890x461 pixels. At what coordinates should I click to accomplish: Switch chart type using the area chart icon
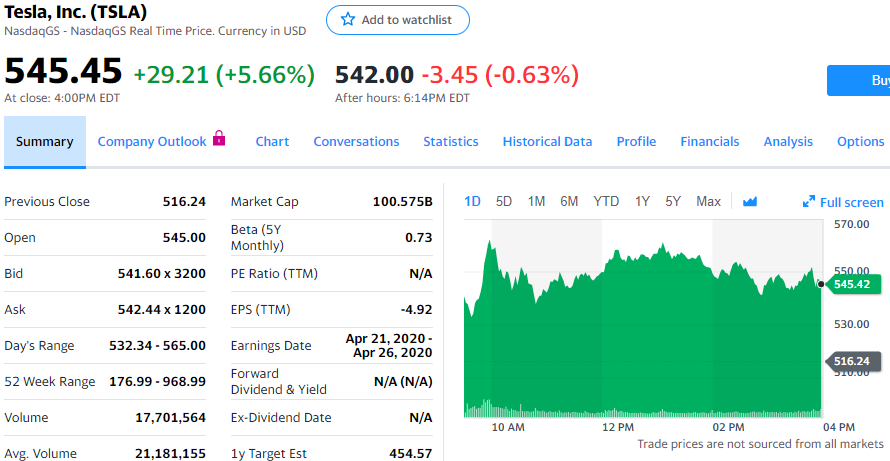(750, 202)
